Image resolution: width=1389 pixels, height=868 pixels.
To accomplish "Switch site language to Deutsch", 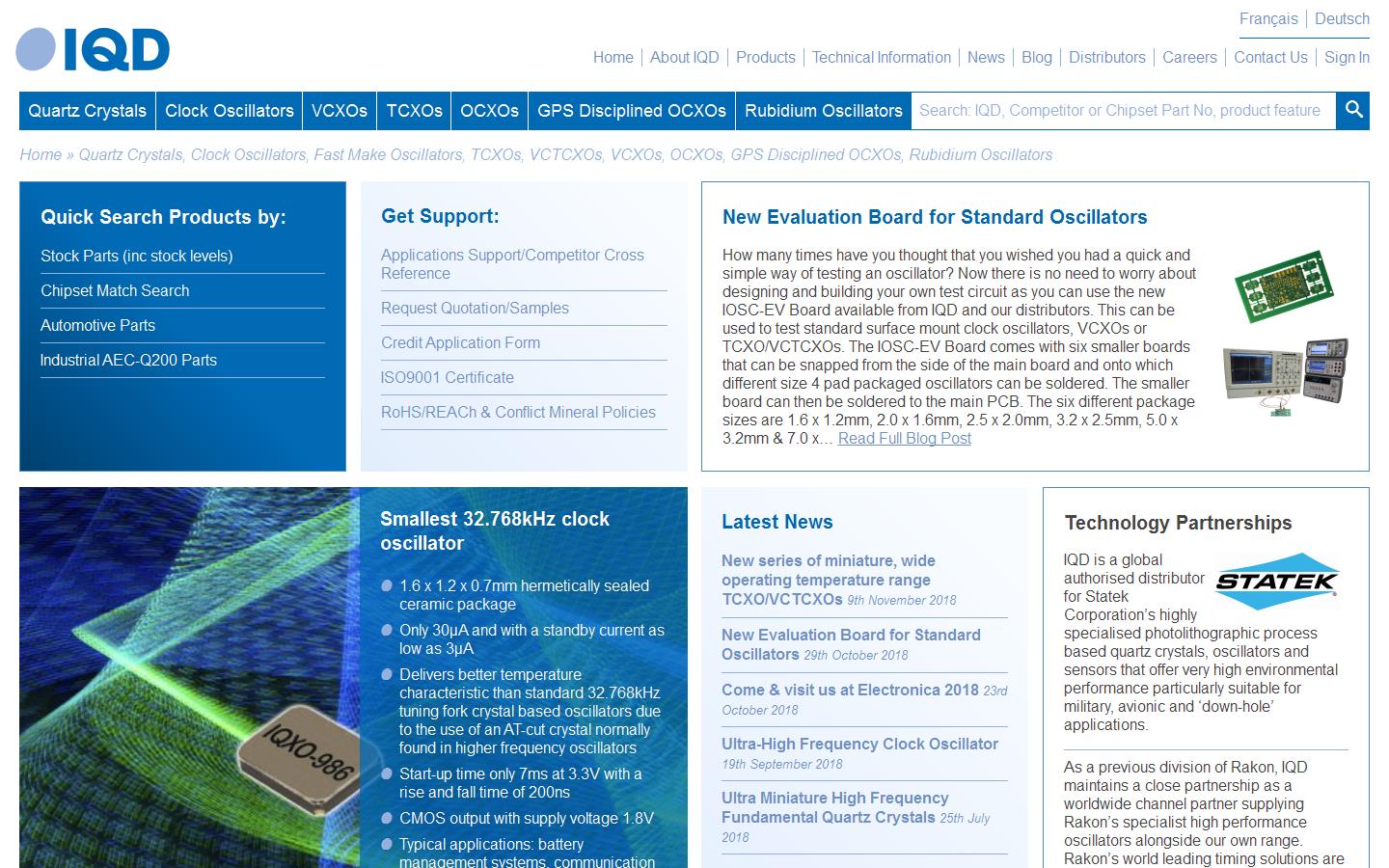I will point(1342,19).
